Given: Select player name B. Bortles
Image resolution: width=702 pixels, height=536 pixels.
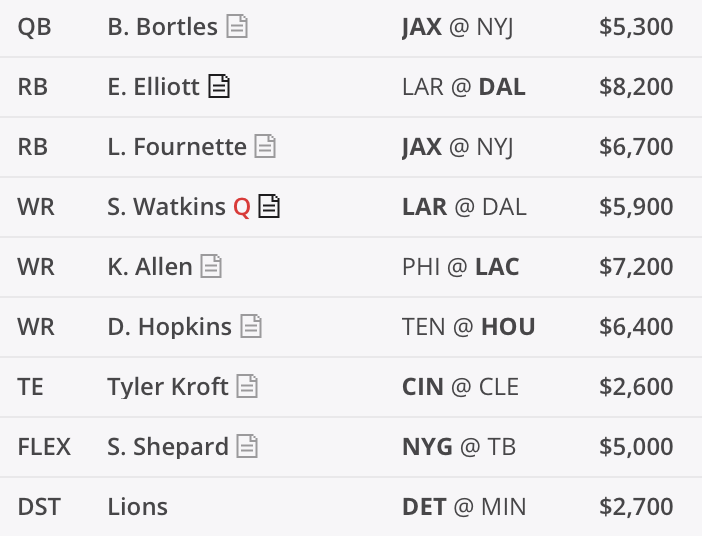Looking at the screenshot, I should pyautogui.click(x=162, y=27).
